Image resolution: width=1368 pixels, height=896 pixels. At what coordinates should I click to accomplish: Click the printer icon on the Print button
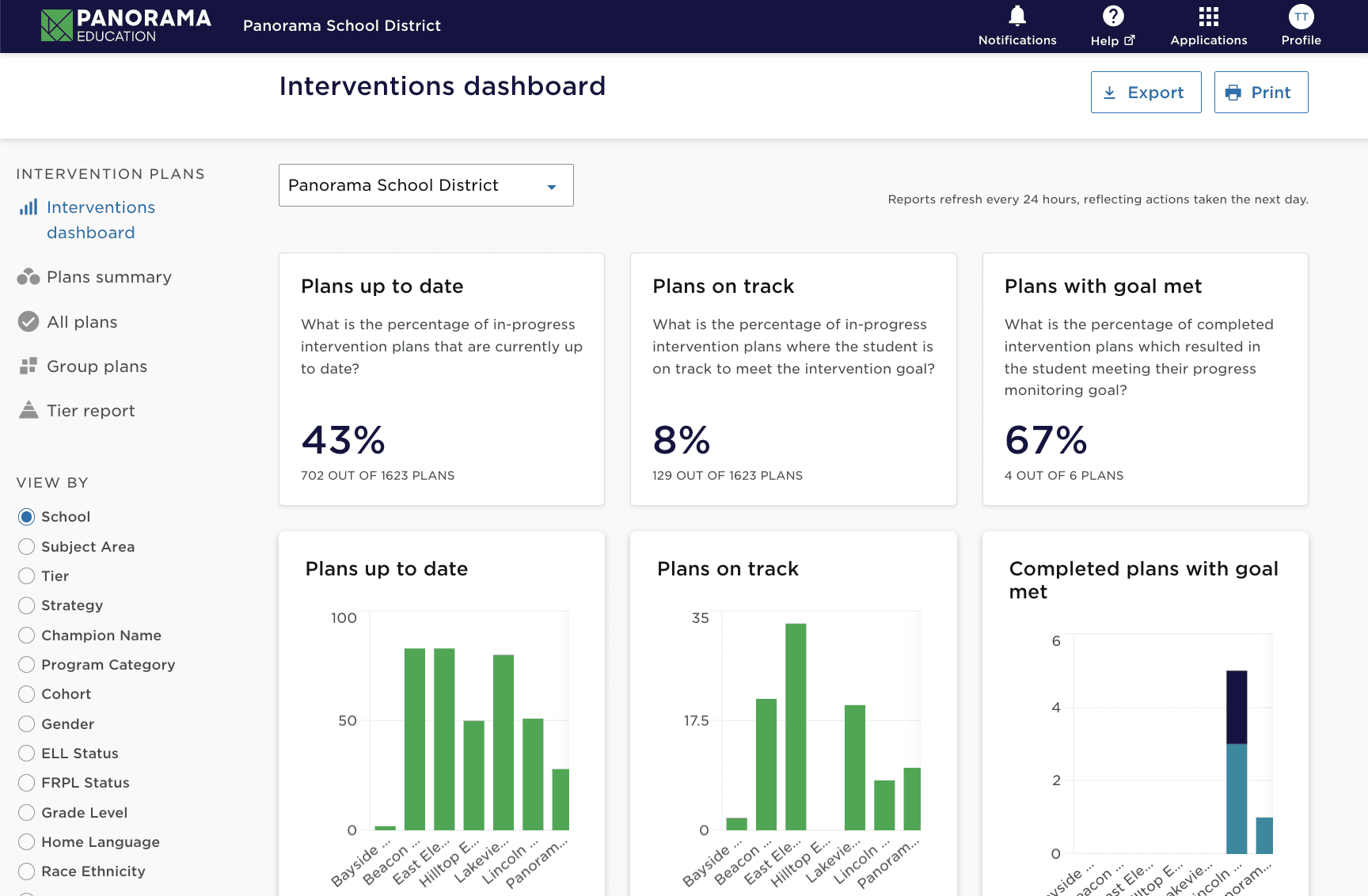pos(1233,93)
